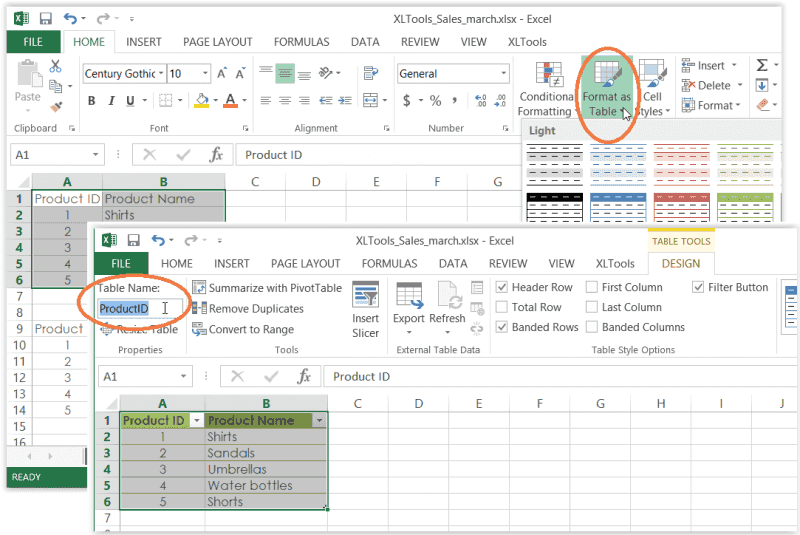The image size is (800, 535).
Task: Check the First Column checkbox
Action: click(x=592, y=287)
